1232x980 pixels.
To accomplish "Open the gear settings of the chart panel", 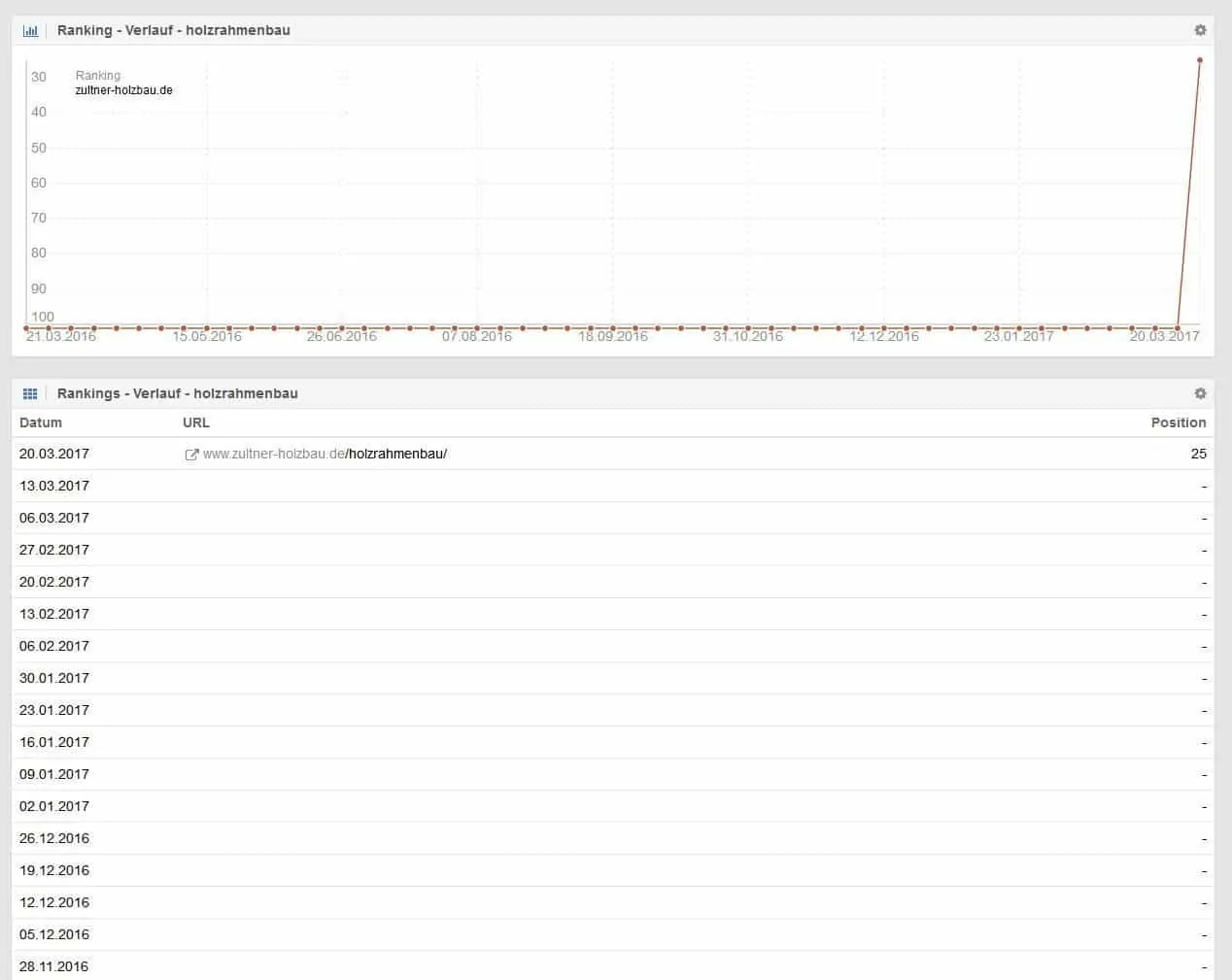I will [1200, 30].
